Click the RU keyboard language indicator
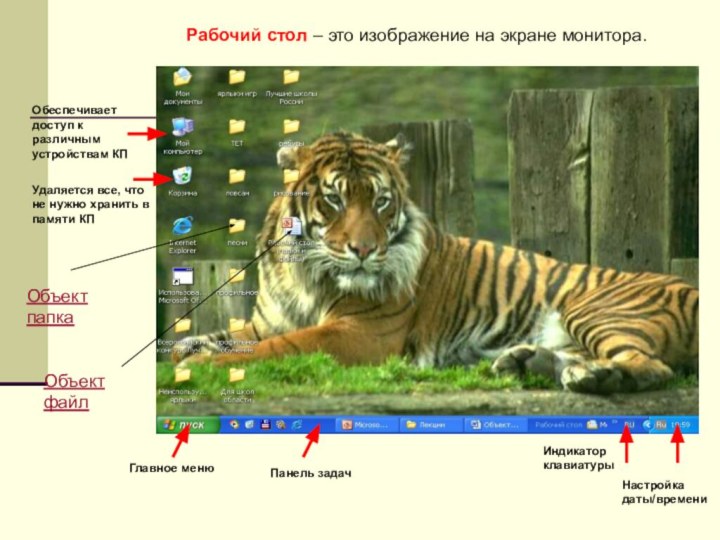Screen dimensions: 720x540 (629, 425)
